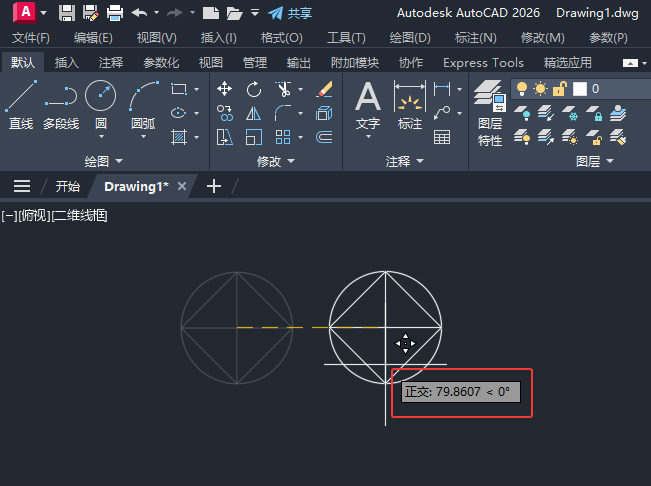651x486 pixels.
Task: Click the Ellipse draw tool icon
Action: (x=179, y=113)
